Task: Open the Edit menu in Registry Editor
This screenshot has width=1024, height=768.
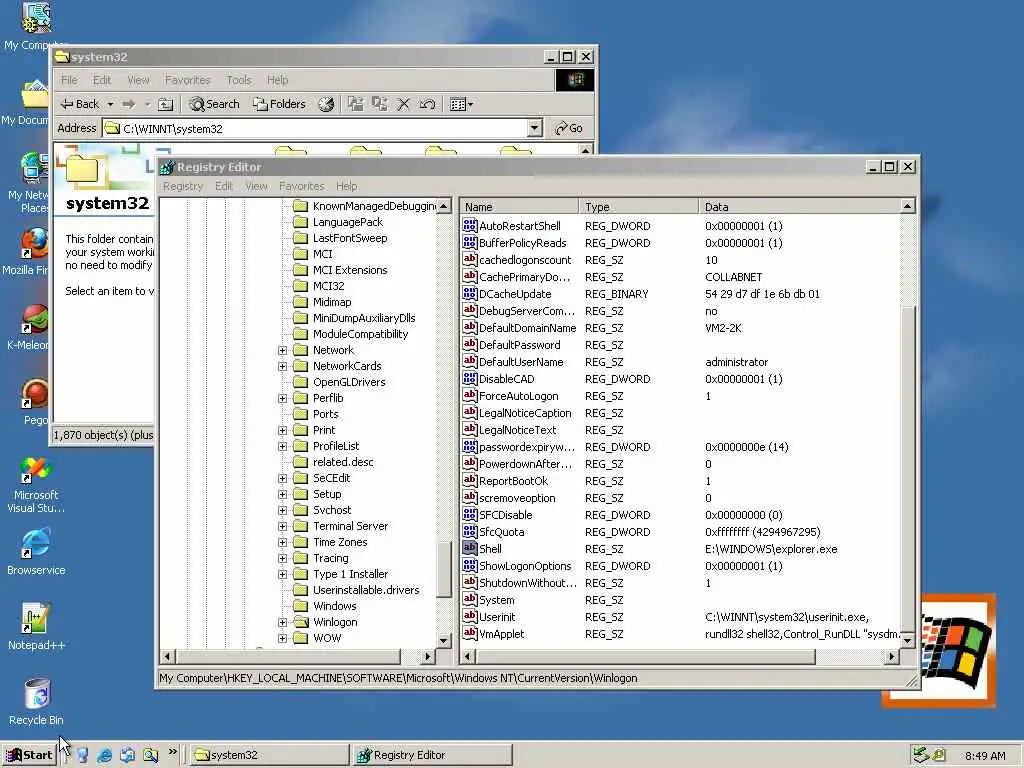Action: click(x=224, y=186)
